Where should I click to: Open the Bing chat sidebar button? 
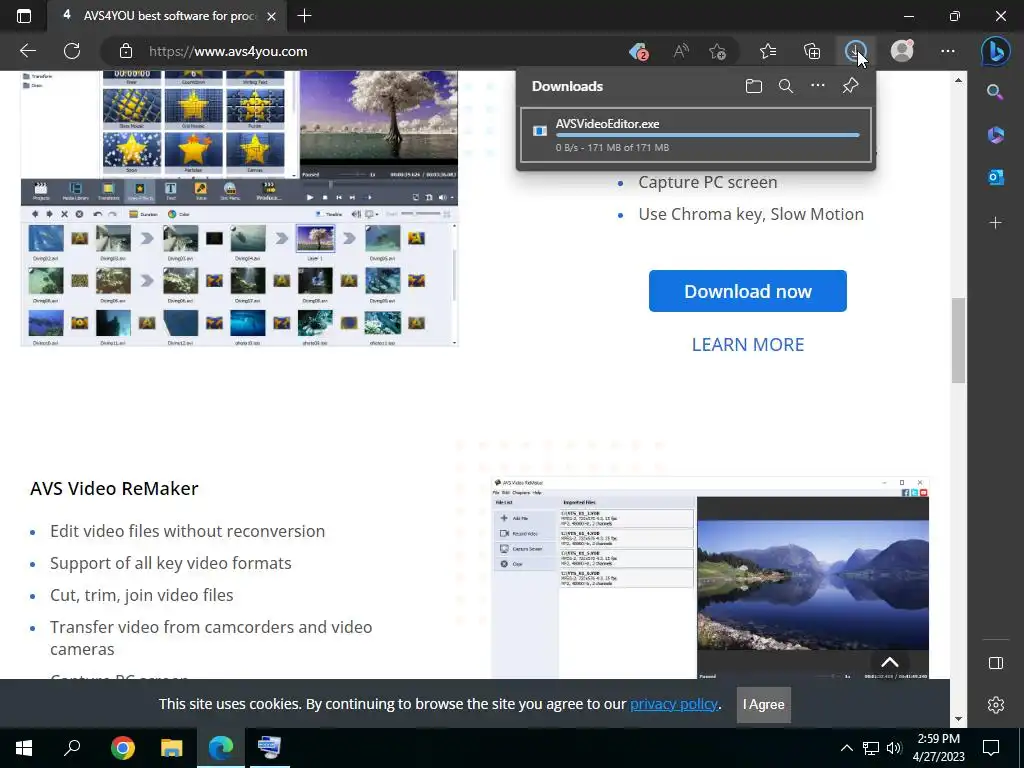pyautogui.click(x=995, y=52)
